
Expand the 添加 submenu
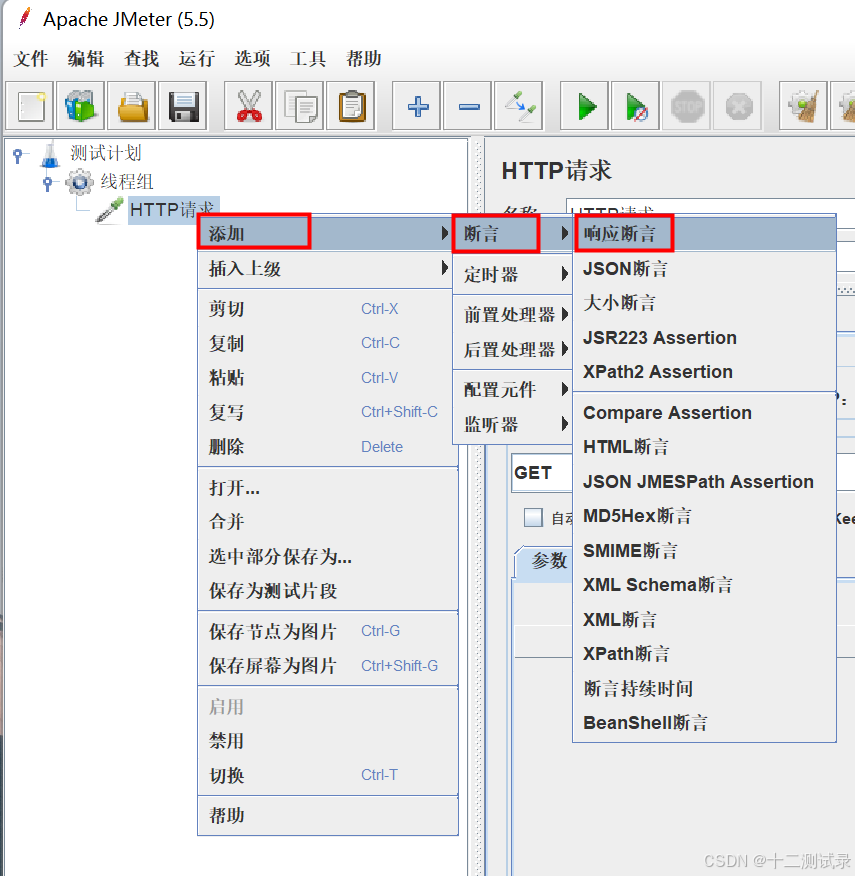tap(325, 233)
